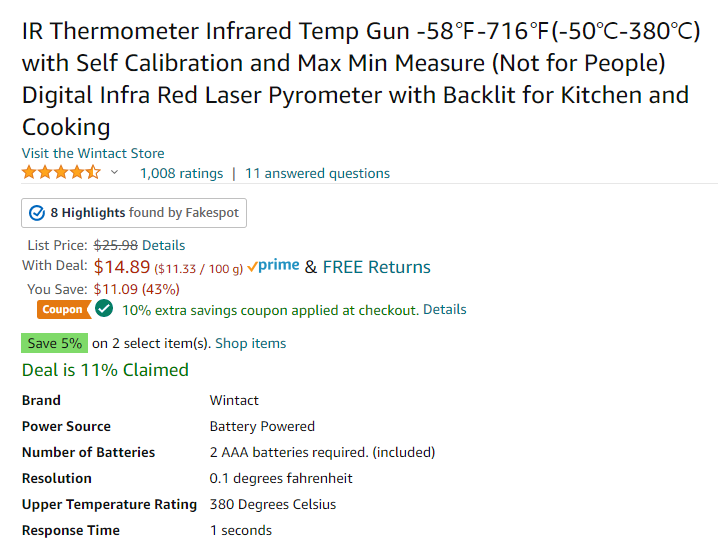Image resolution: width=718 pixels, height=548 pixels.
Task: Open FREE Returns link
Action: point(376,267)
